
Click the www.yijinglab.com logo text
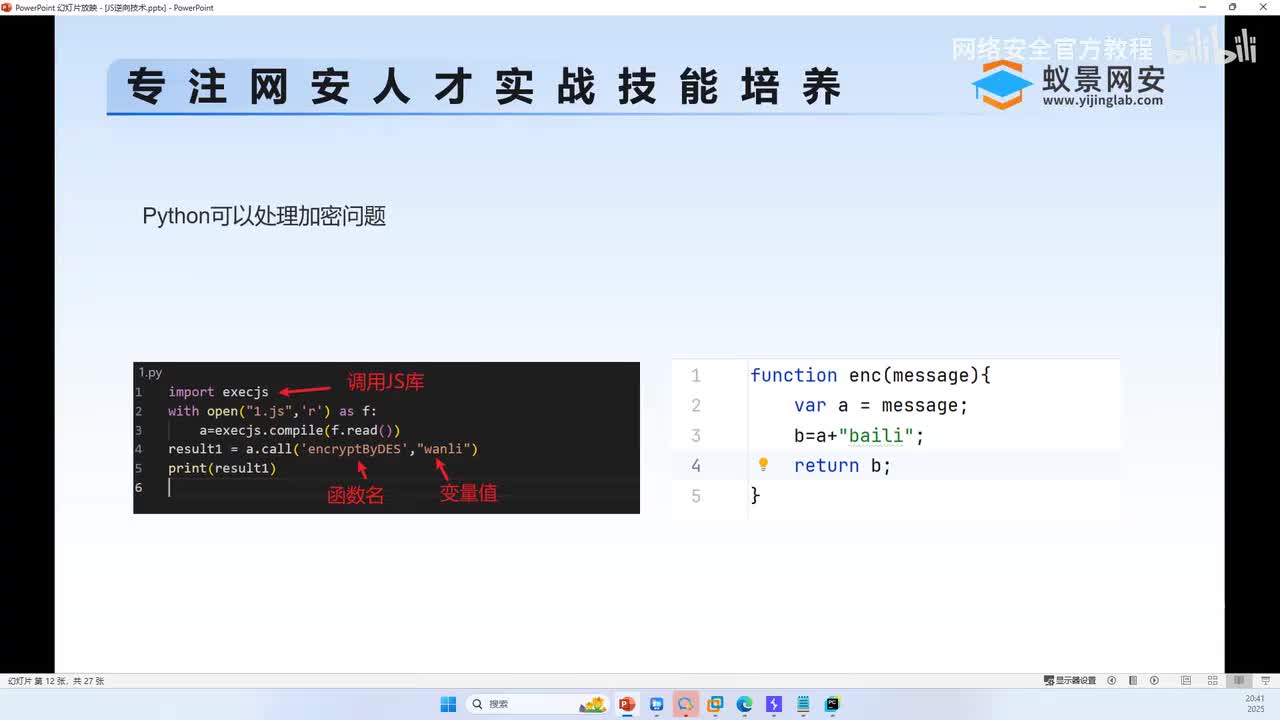pyautogui.click(x=1103, y=100)
